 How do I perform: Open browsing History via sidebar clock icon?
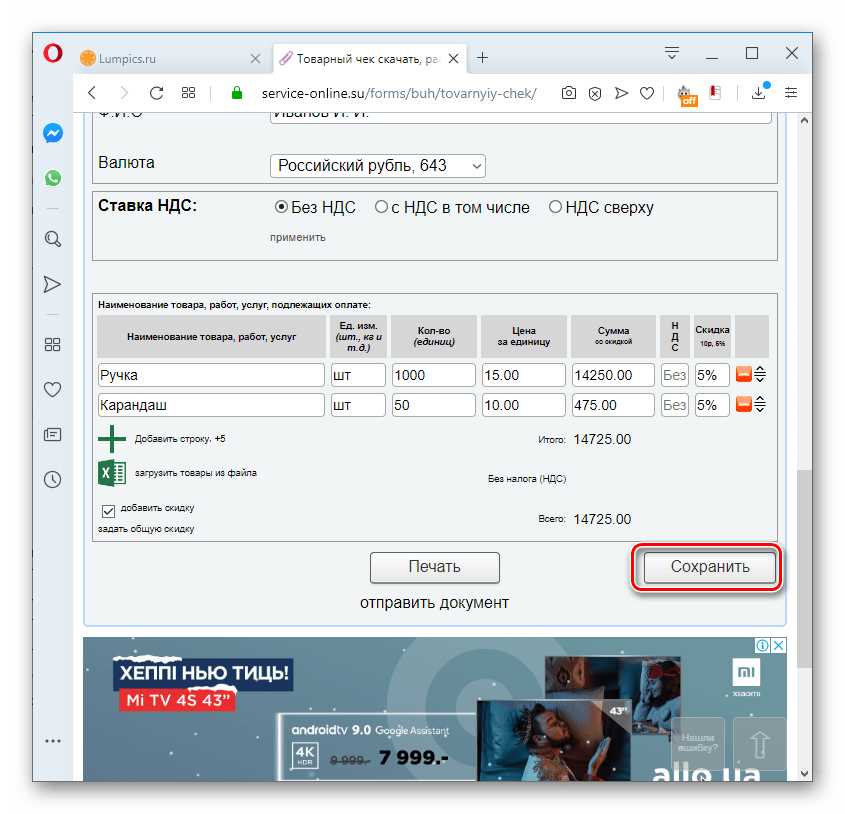pos(52,480)
